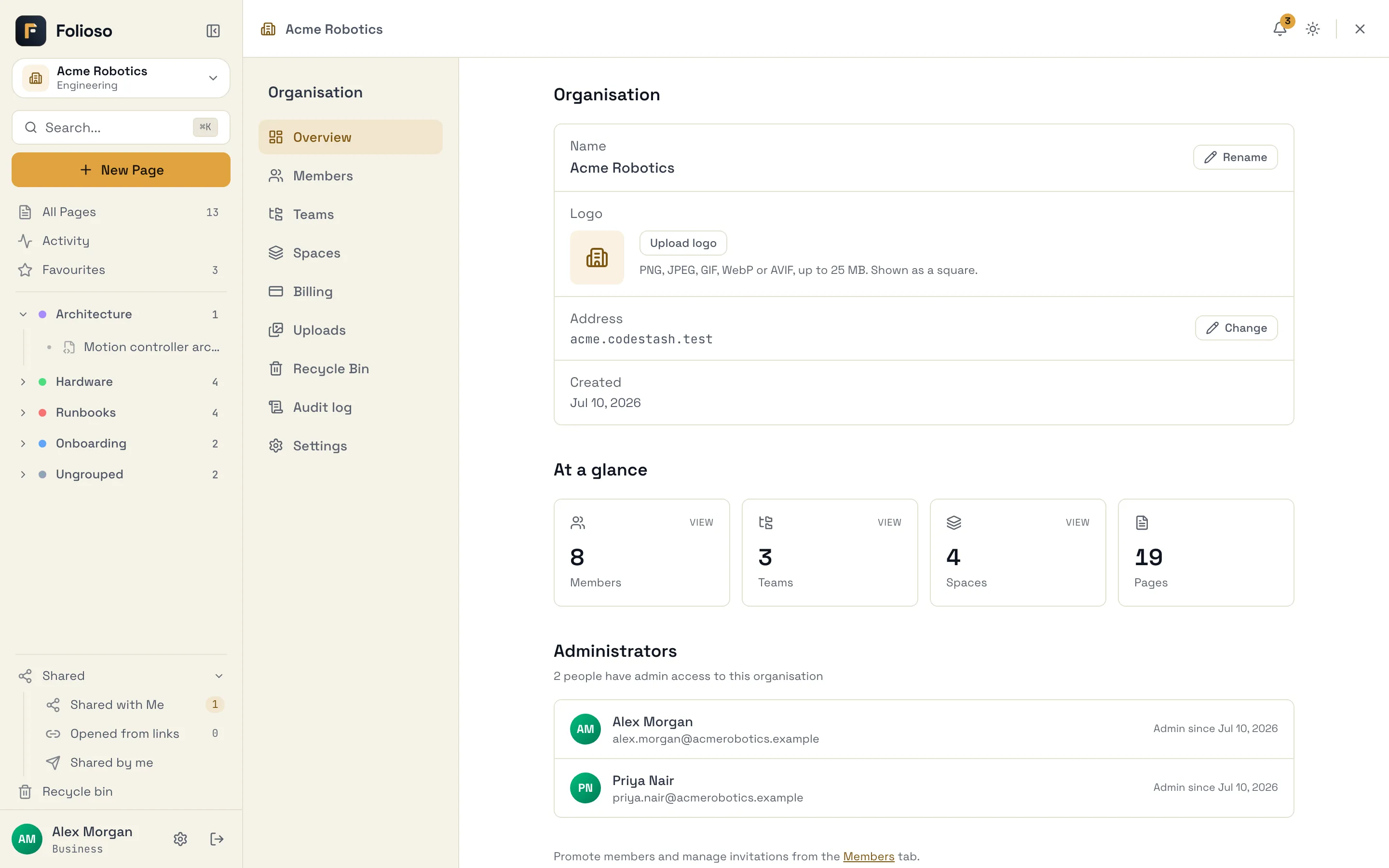The image size is (1389, 868).
Task: Open Favourites list
Action: point(121,270)
